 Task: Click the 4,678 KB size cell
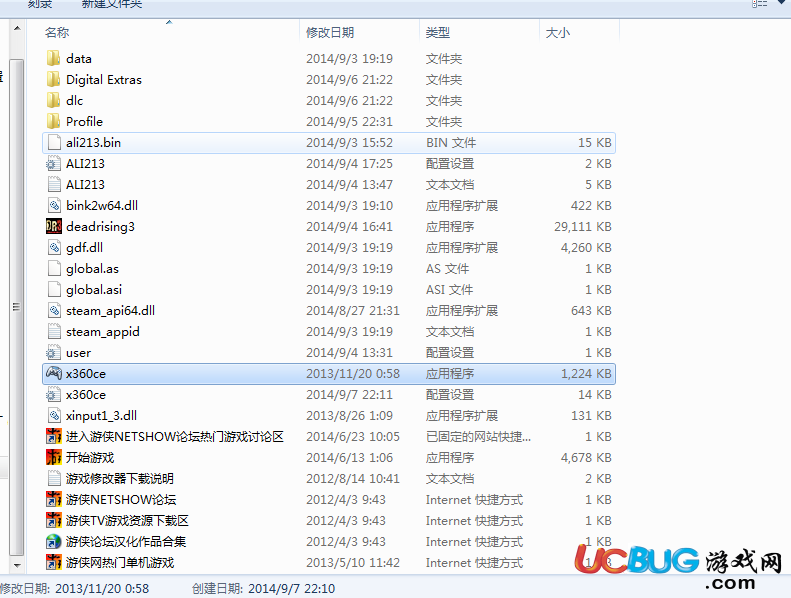tap(586, 458)
